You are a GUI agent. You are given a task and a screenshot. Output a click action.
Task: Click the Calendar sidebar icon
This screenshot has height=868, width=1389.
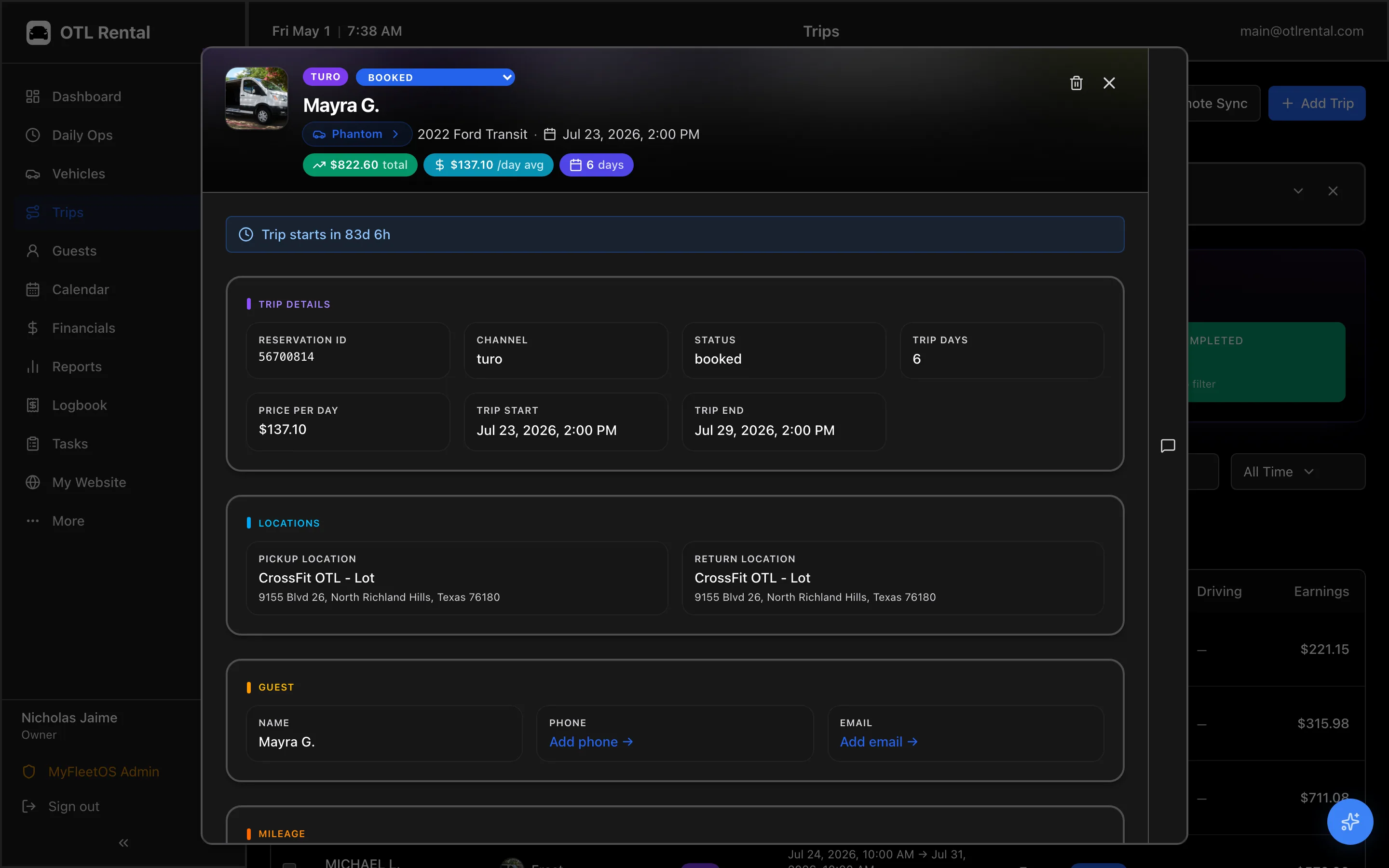pyautogui.click(x=33, y=289)
